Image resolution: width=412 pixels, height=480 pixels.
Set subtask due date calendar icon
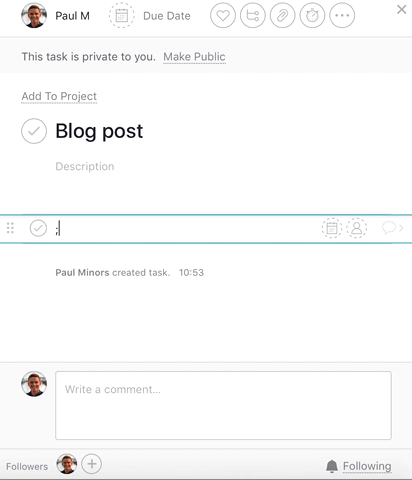[332, 228]
